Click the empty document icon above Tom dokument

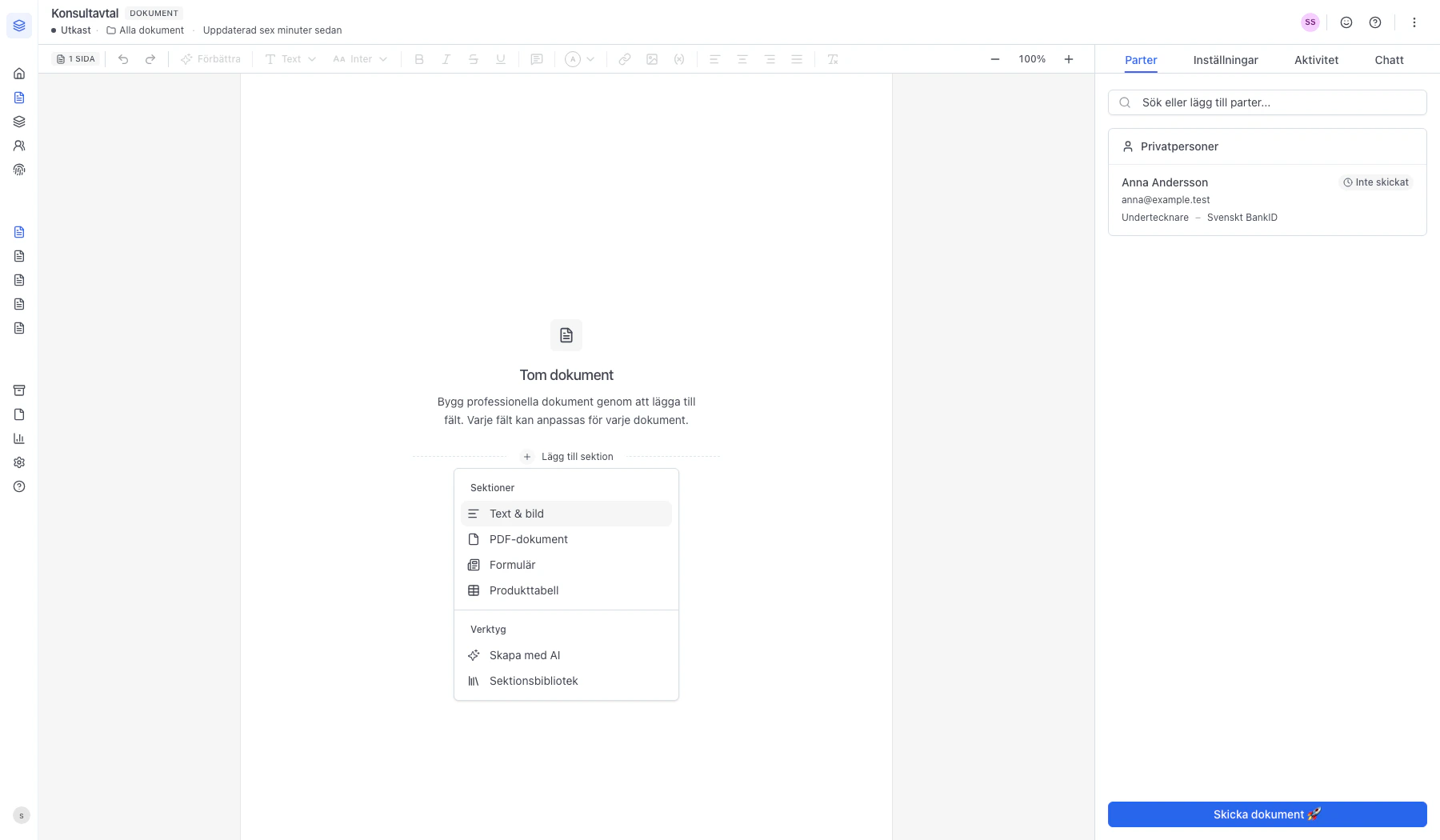tap(566, 335)
